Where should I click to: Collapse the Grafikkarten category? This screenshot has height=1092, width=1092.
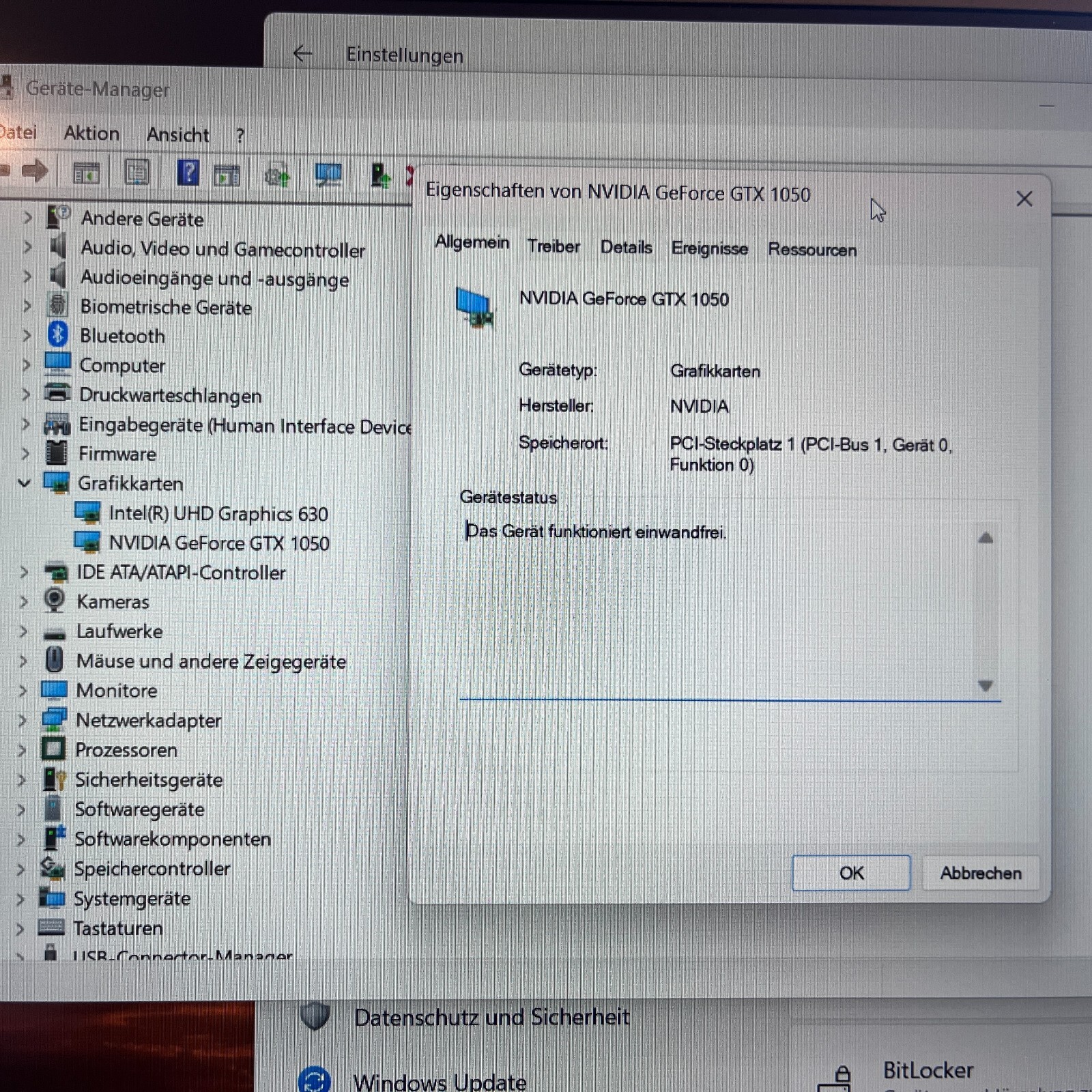click(x=25, y=483)
